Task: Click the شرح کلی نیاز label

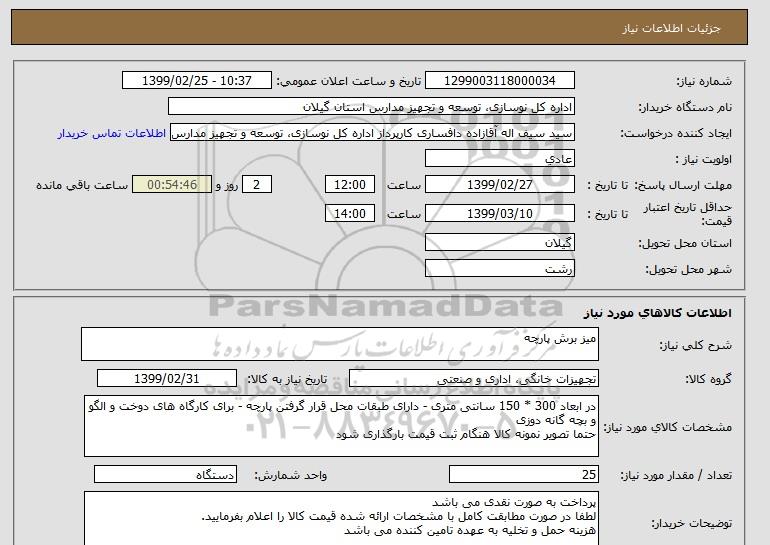Action: (695, 346)
